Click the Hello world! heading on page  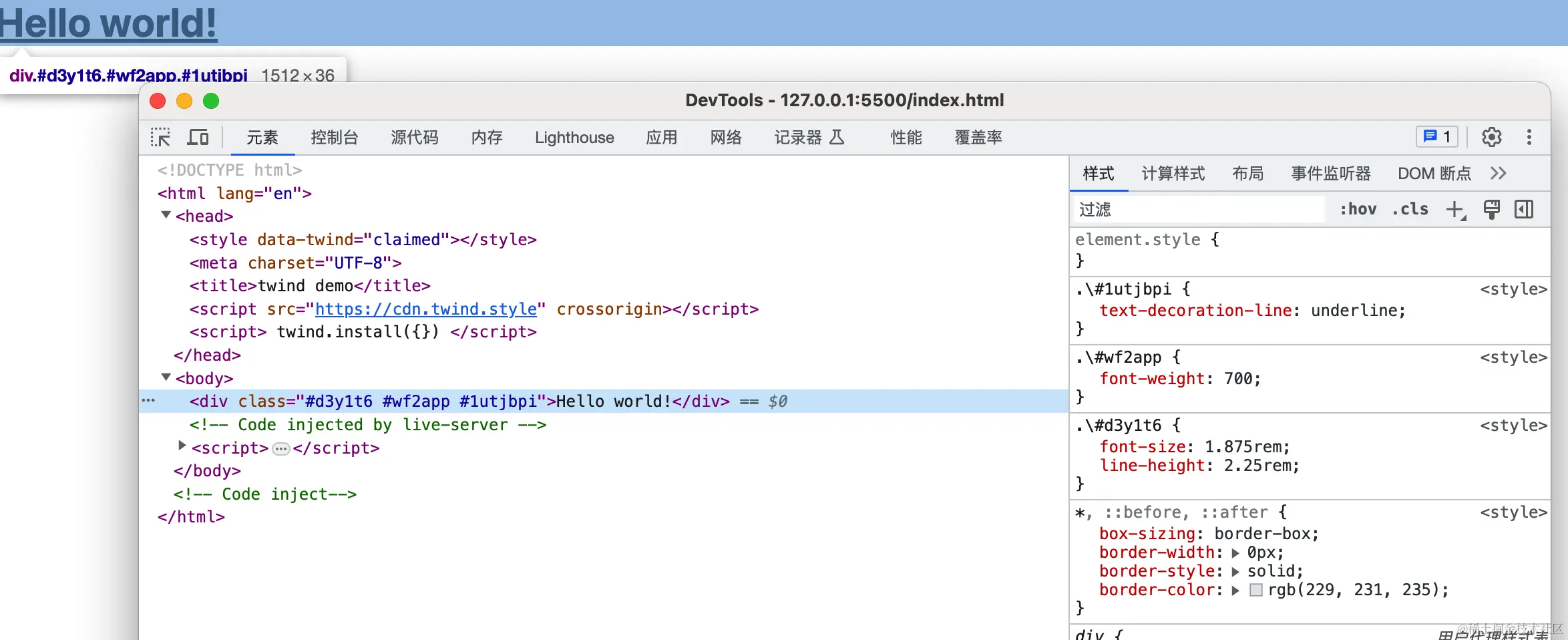pyautogui.click(x=109, y=23)
